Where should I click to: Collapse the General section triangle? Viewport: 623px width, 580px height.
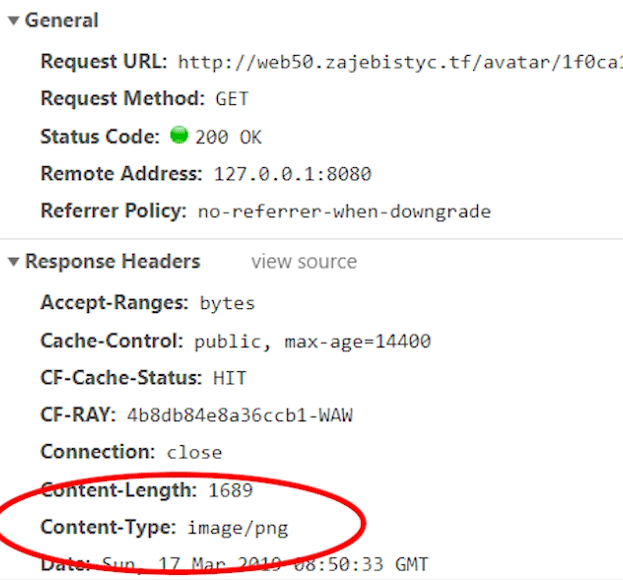[x=14, y=21]
